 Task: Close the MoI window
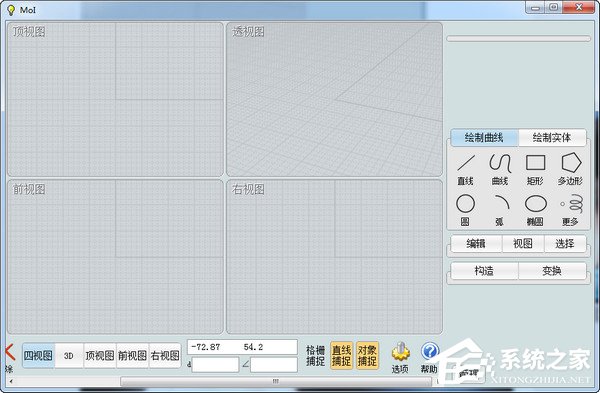pos(579,7)
